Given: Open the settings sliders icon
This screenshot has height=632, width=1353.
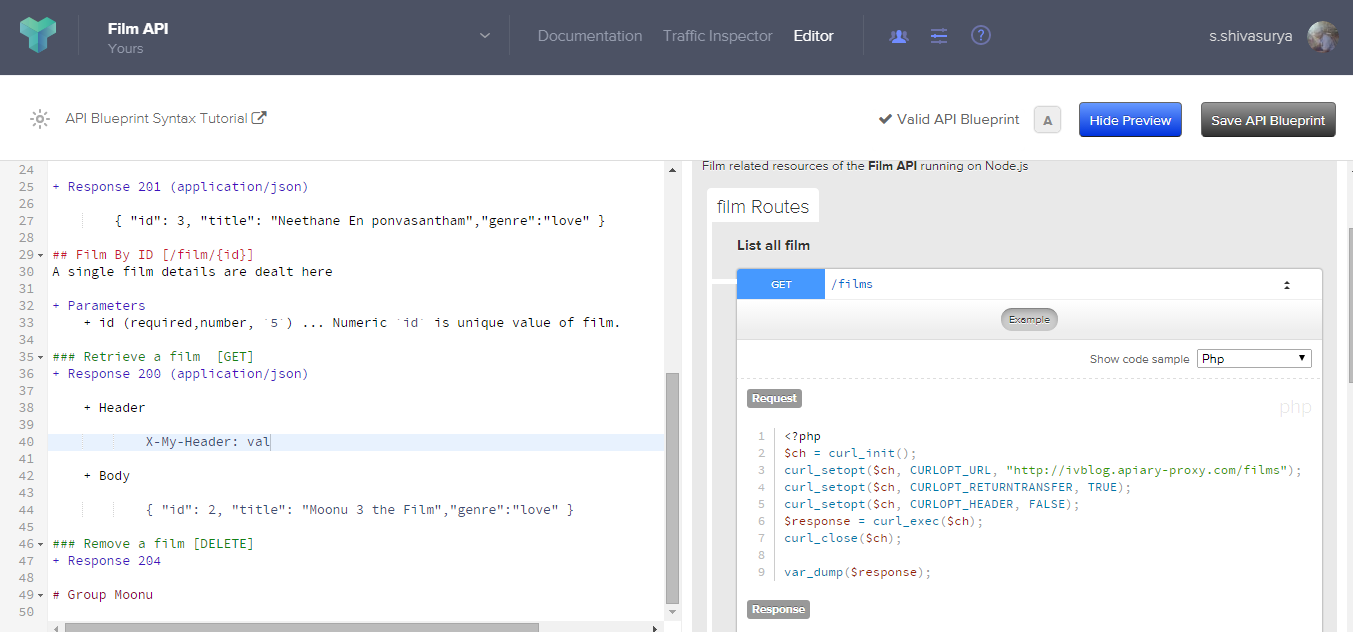Looking at the screenshot, I should coord(939,36).
